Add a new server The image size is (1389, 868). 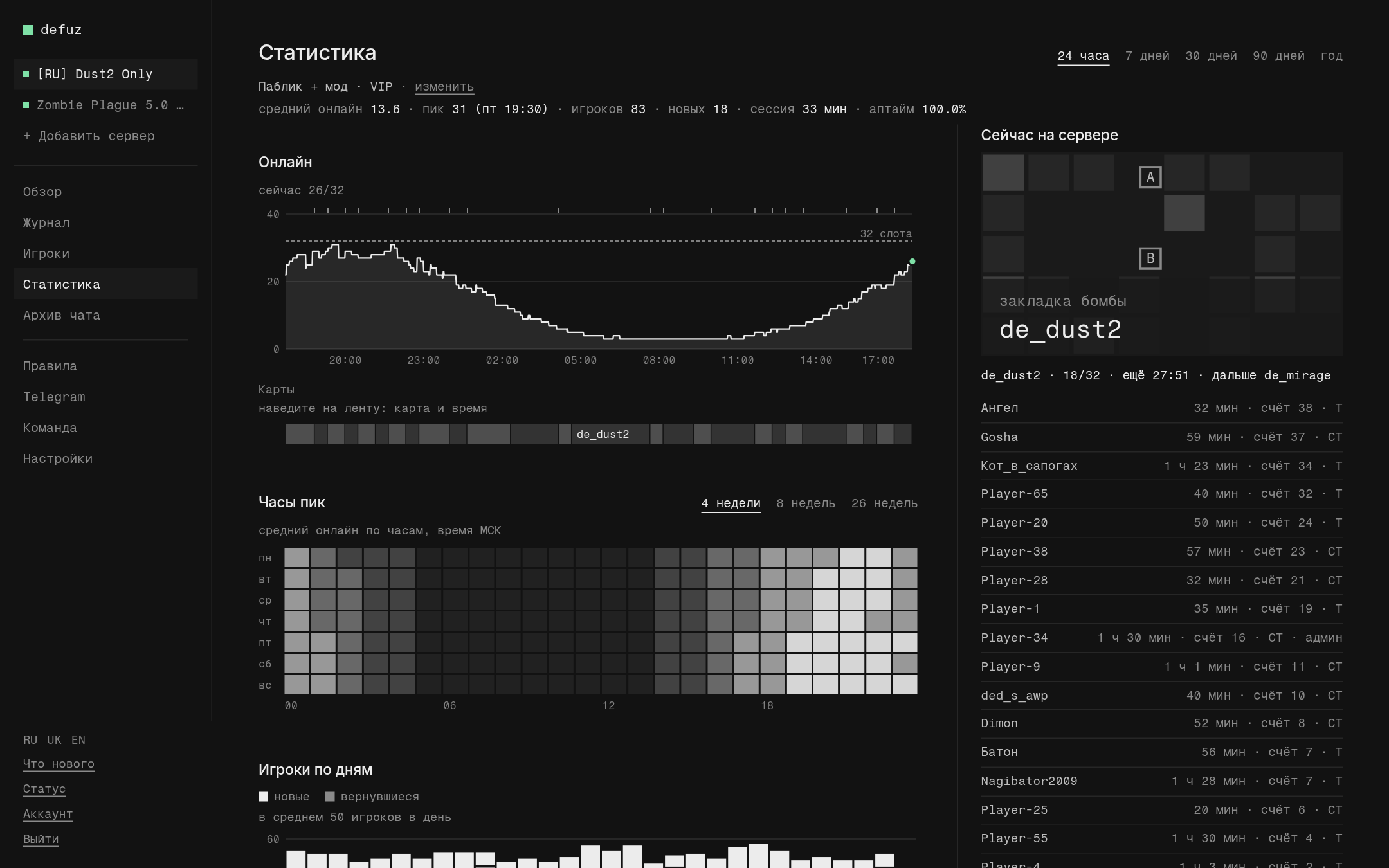[x=105, y=136]
